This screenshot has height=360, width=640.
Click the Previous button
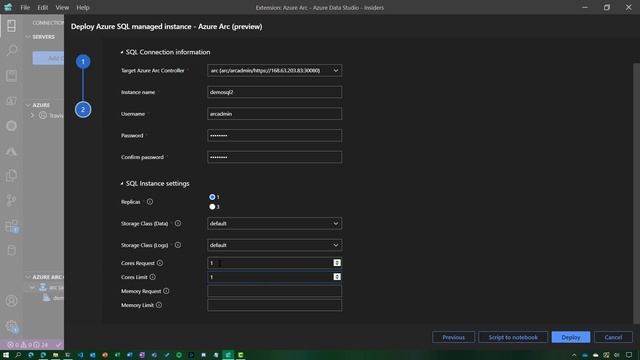coord(453,337)
